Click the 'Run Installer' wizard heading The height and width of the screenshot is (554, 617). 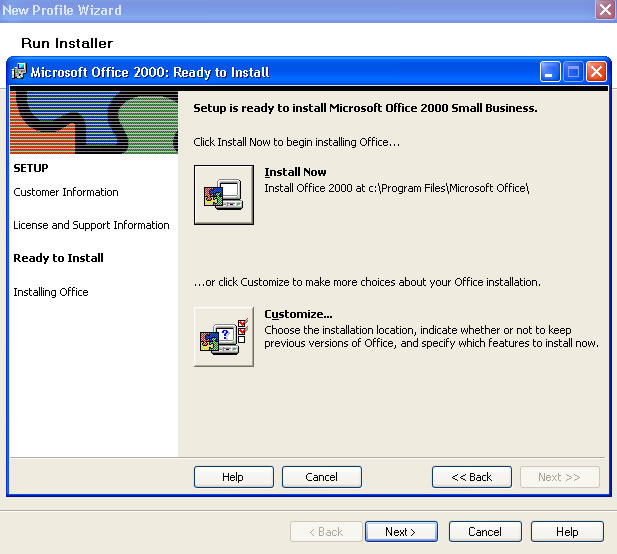pyautogui.click(x=67, y=43)
